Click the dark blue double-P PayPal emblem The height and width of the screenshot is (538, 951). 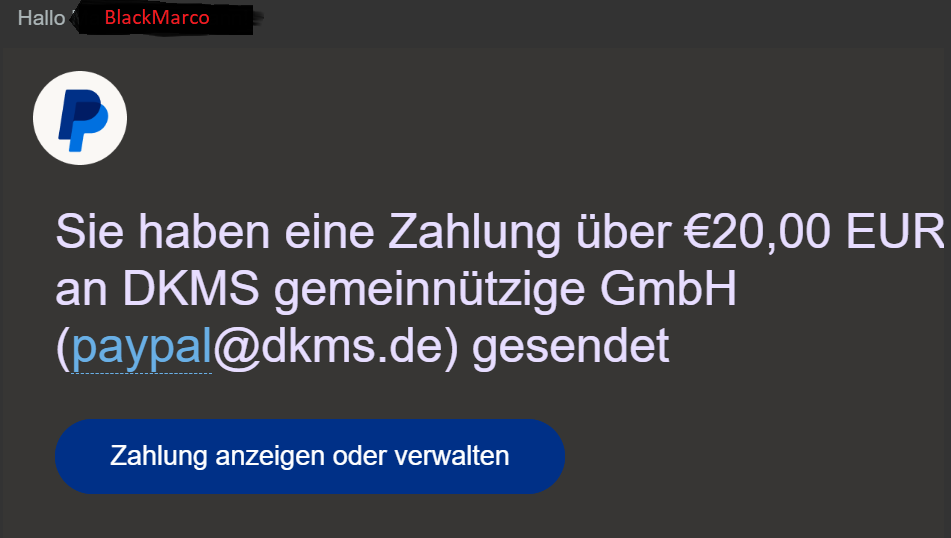[x=83, y=120]
